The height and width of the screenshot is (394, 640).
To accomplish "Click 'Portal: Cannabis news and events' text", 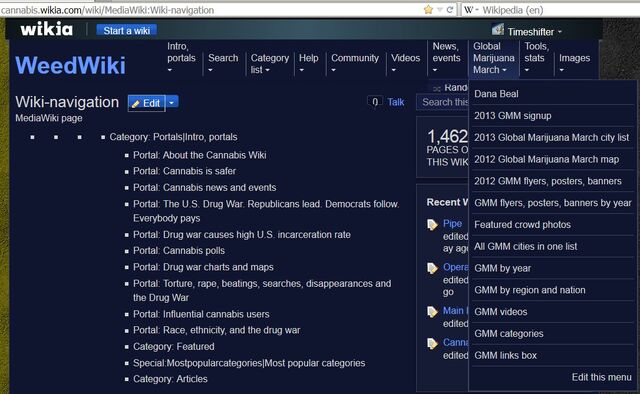I will pyautogui.click(x=204, y=187).
